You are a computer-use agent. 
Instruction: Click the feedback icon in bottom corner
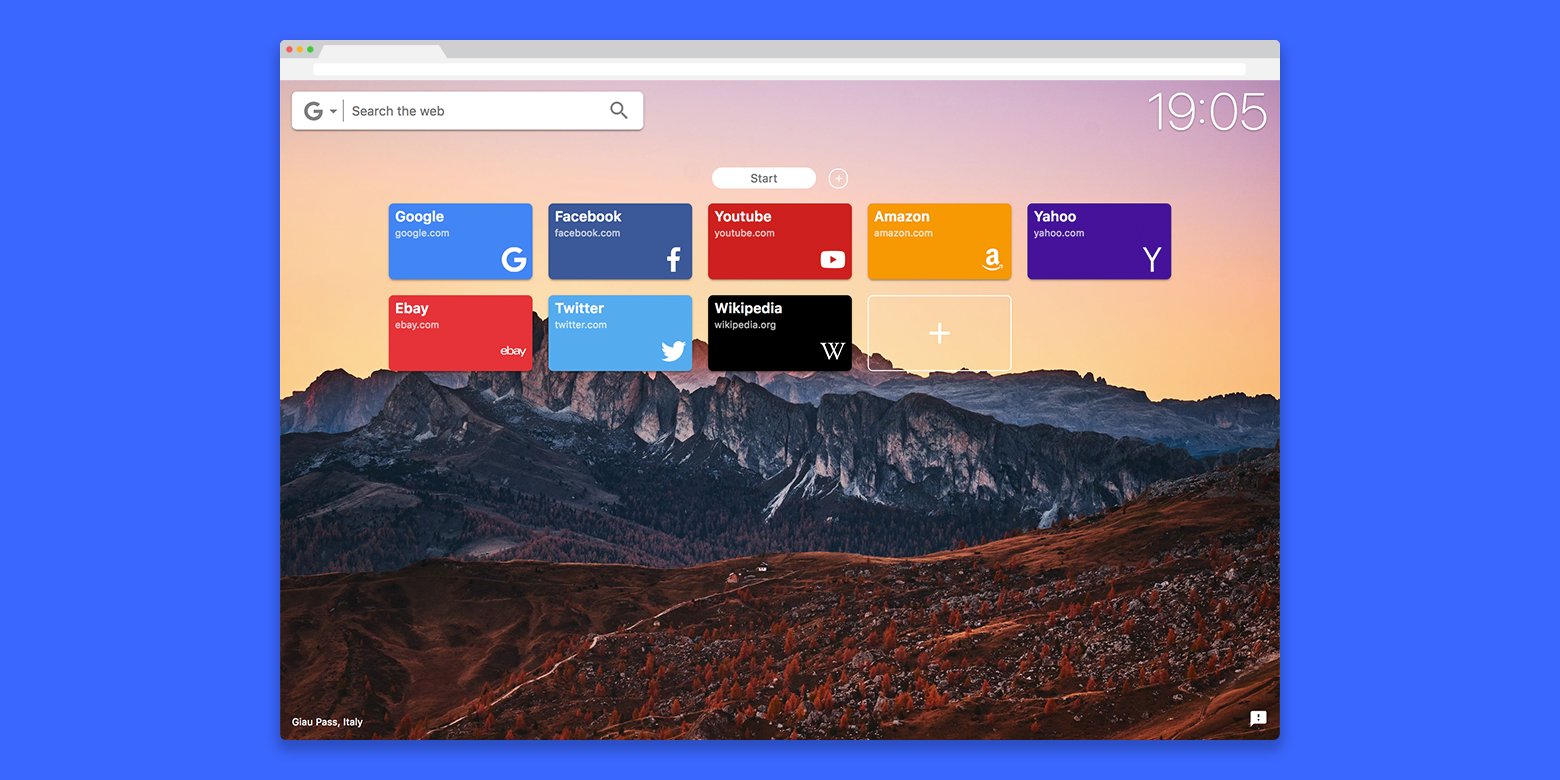[x=1258, y=718]
